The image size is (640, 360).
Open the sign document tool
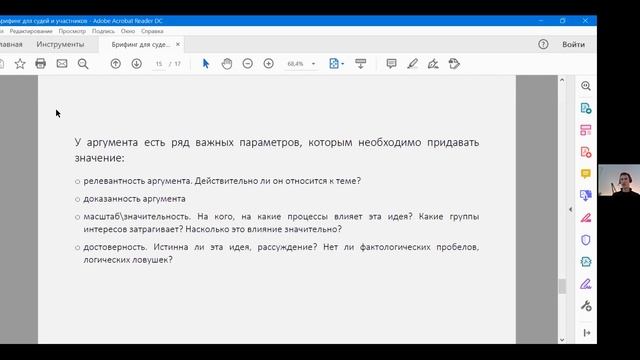click(433, 64)
